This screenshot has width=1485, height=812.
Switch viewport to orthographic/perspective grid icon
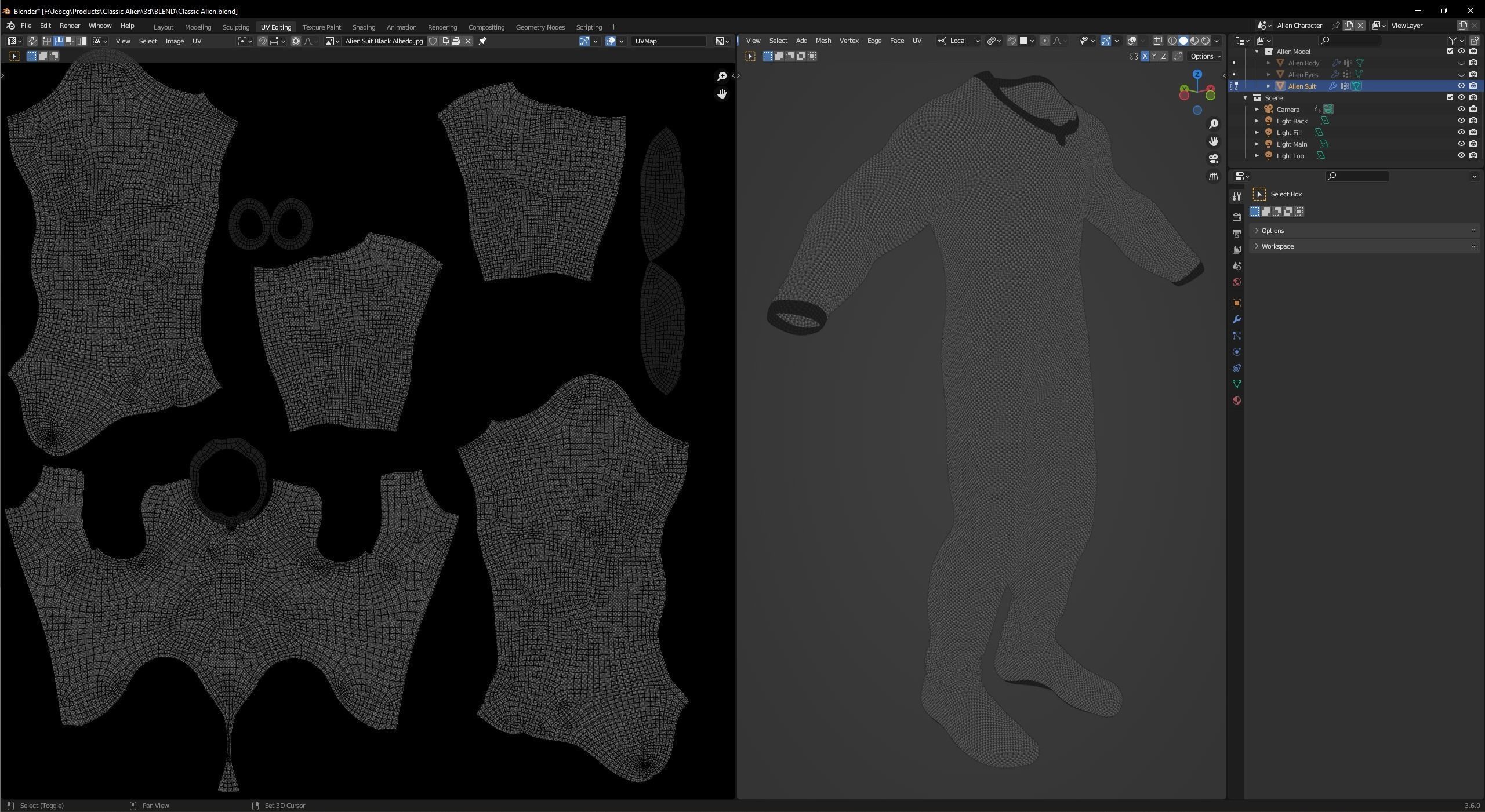click(1214, 177)
